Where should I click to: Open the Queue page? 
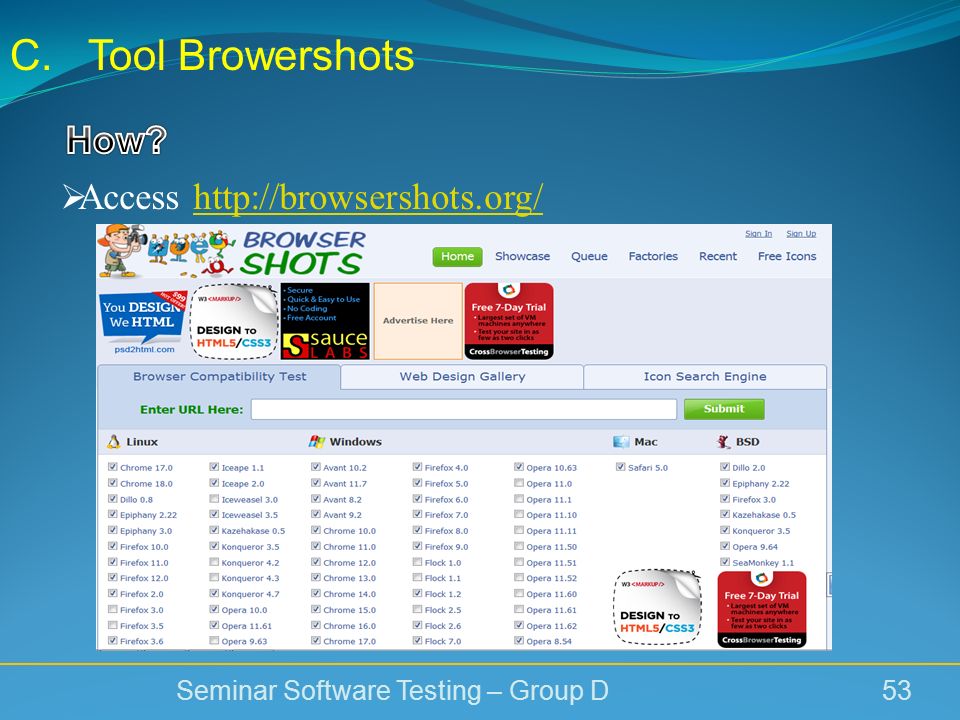tap(589, 257)
